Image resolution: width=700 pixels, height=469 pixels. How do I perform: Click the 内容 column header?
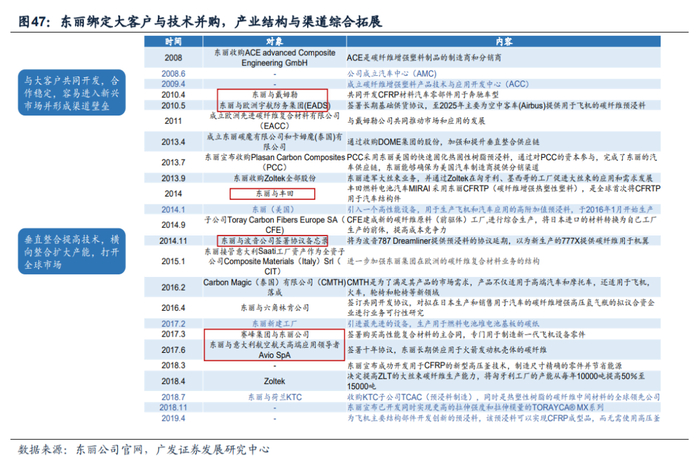tap(504, 42)
